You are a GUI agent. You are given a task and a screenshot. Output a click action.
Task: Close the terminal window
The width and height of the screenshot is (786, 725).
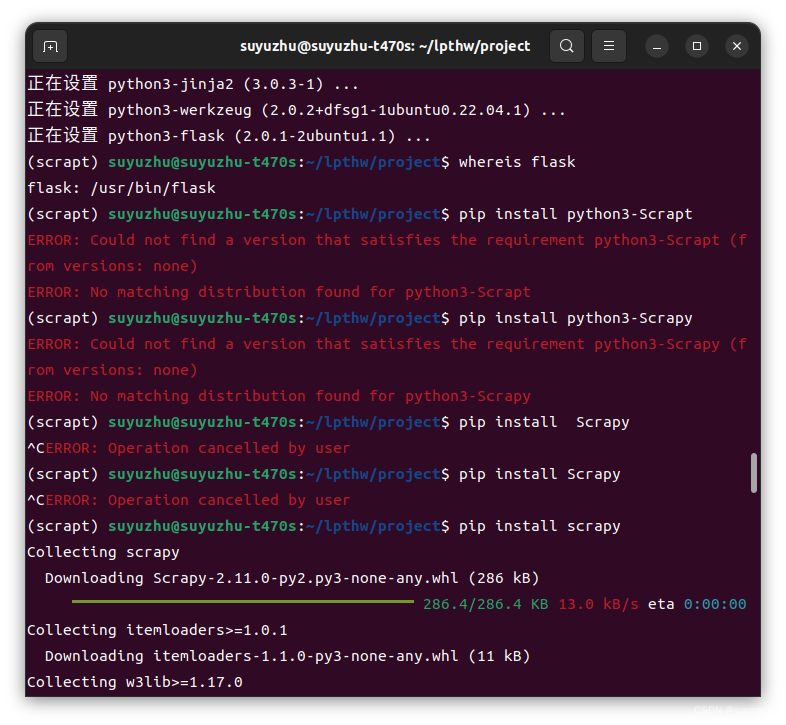point(737,46)
